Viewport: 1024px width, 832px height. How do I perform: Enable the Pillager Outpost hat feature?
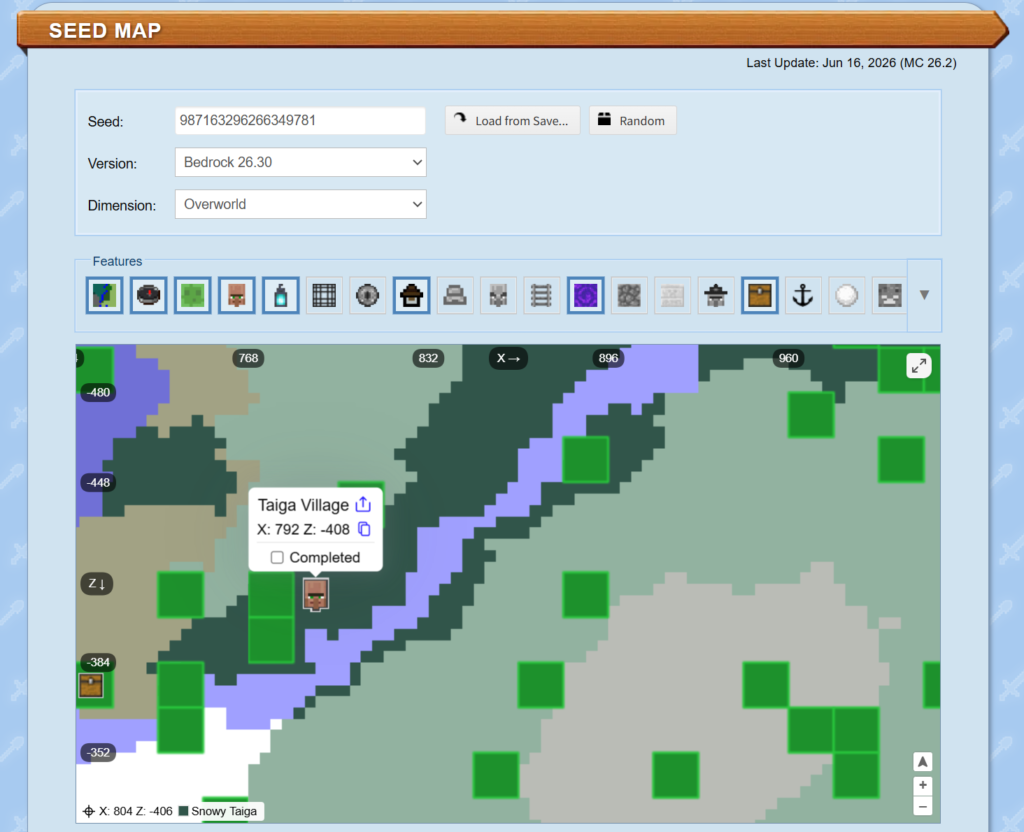(x=716, y=295)
